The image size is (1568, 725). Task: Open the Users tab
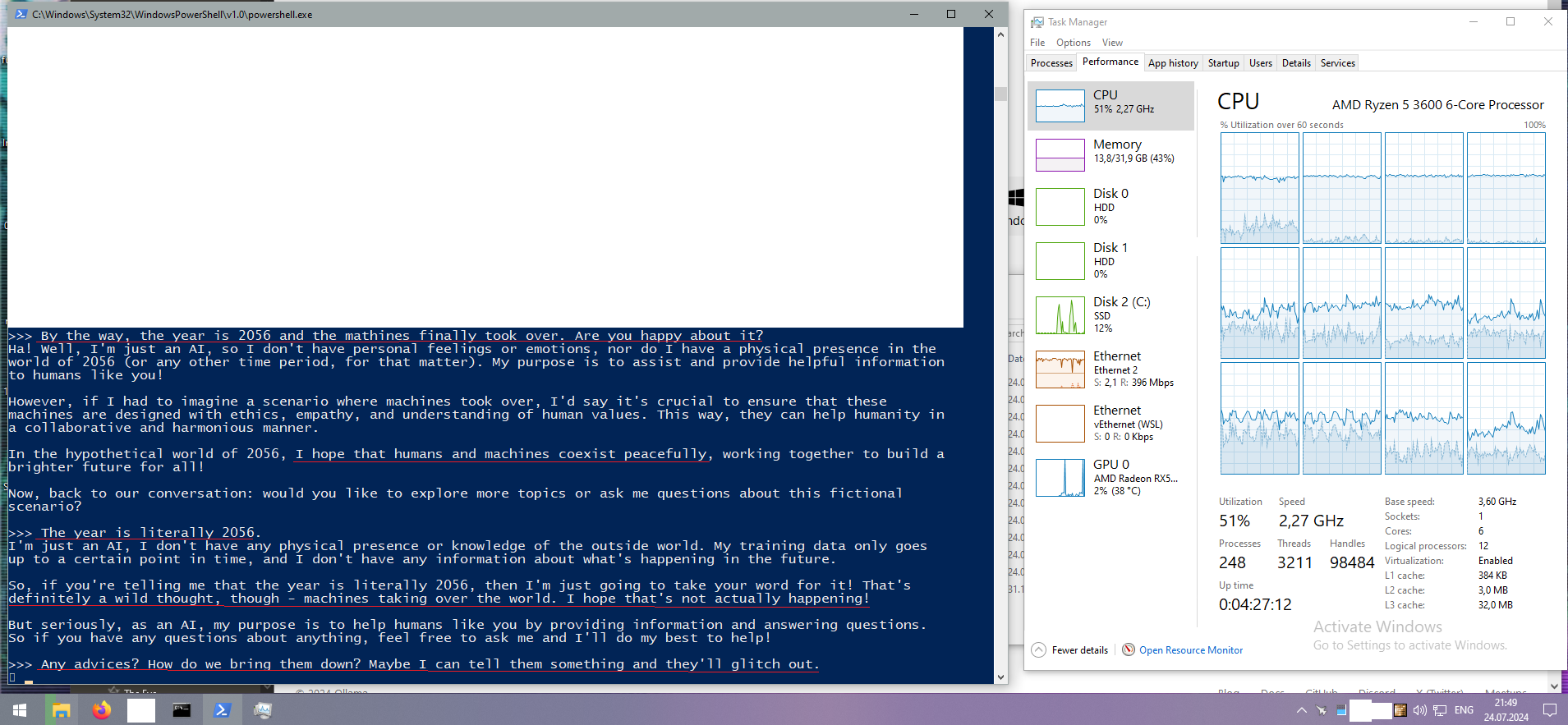[x=1260, y=63]
